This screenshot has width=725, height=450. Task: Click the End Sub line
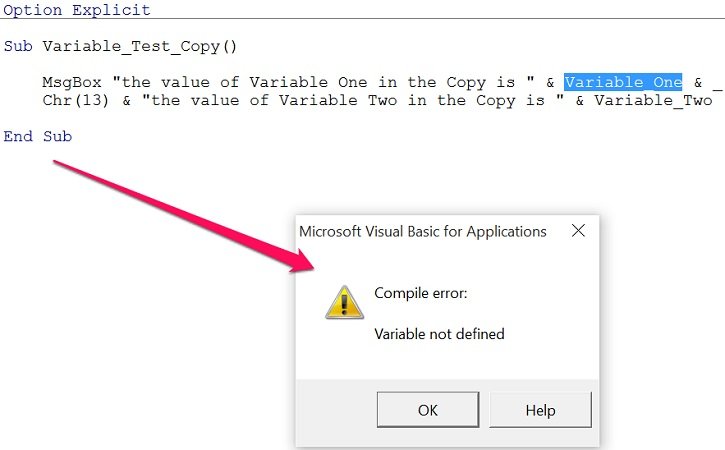[38, 136]
